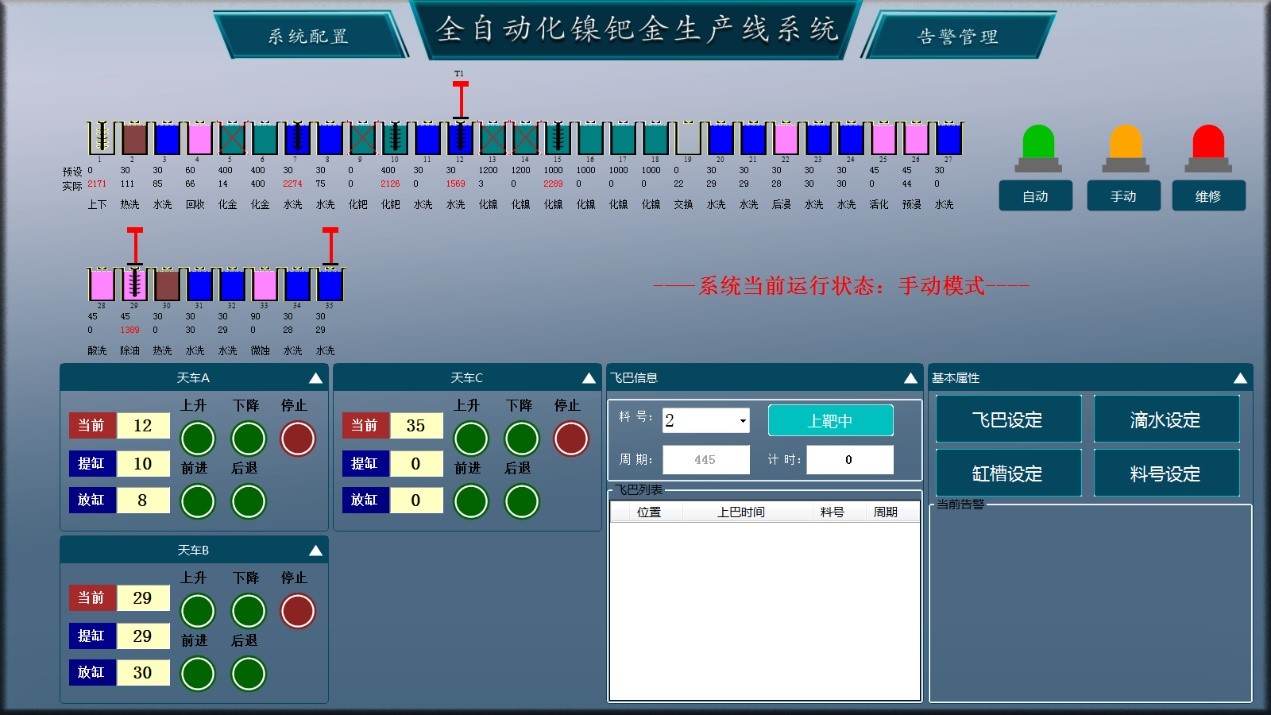Select pink 回收 tank number 4
This screenshot has width=1271, height=715.
199,139
